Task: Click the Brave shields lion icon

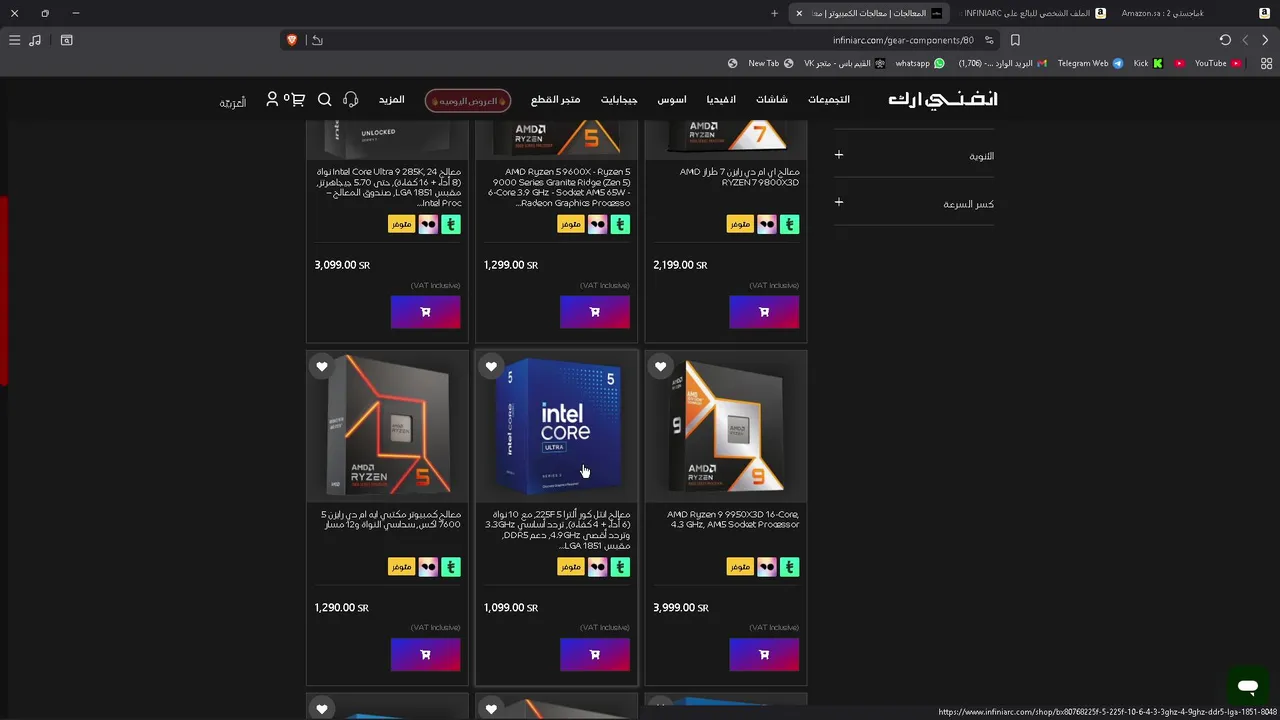Action: point(292,40)
